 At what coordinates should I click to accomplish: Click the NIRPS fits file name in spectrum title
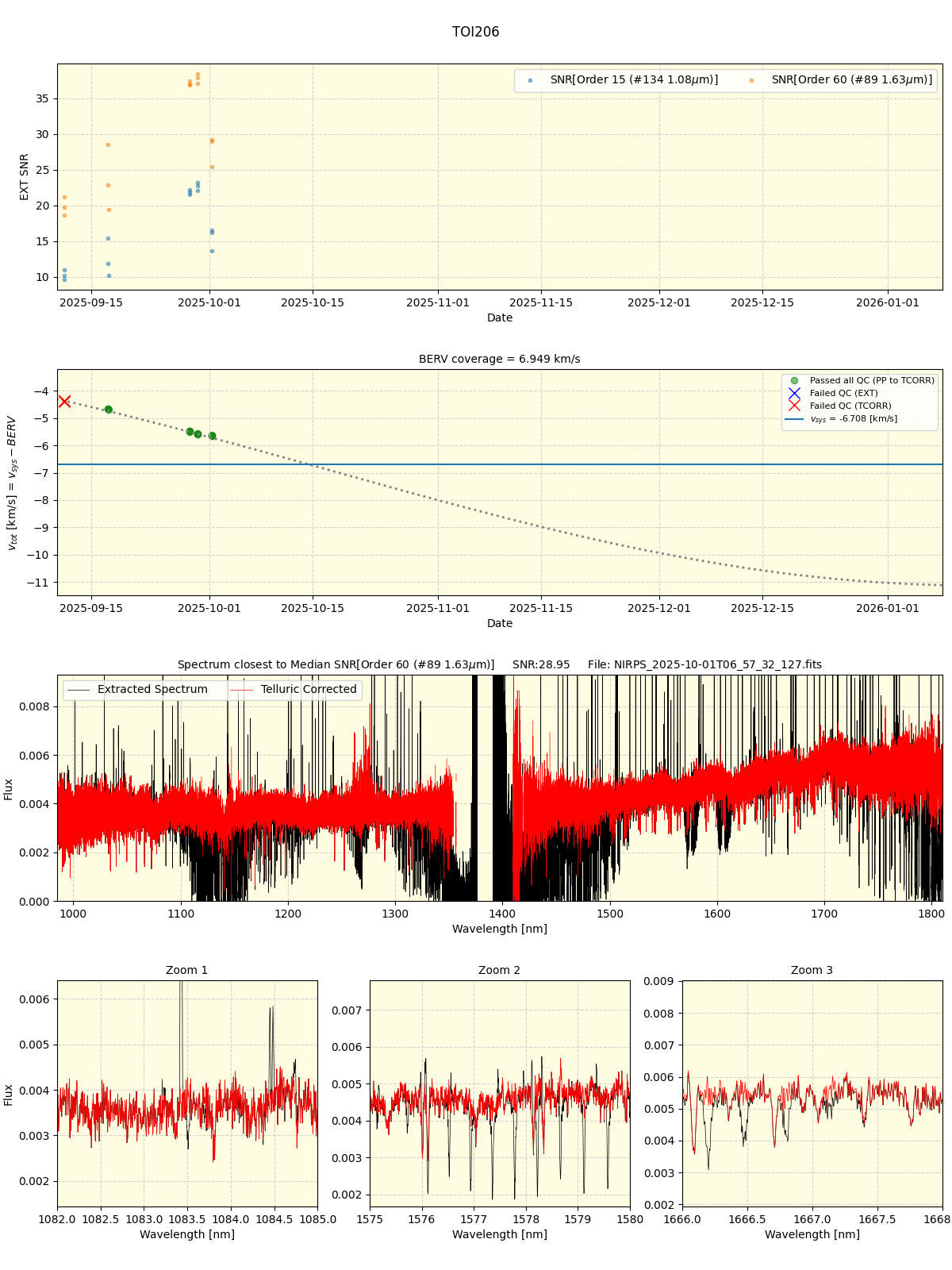coord(704,665)
